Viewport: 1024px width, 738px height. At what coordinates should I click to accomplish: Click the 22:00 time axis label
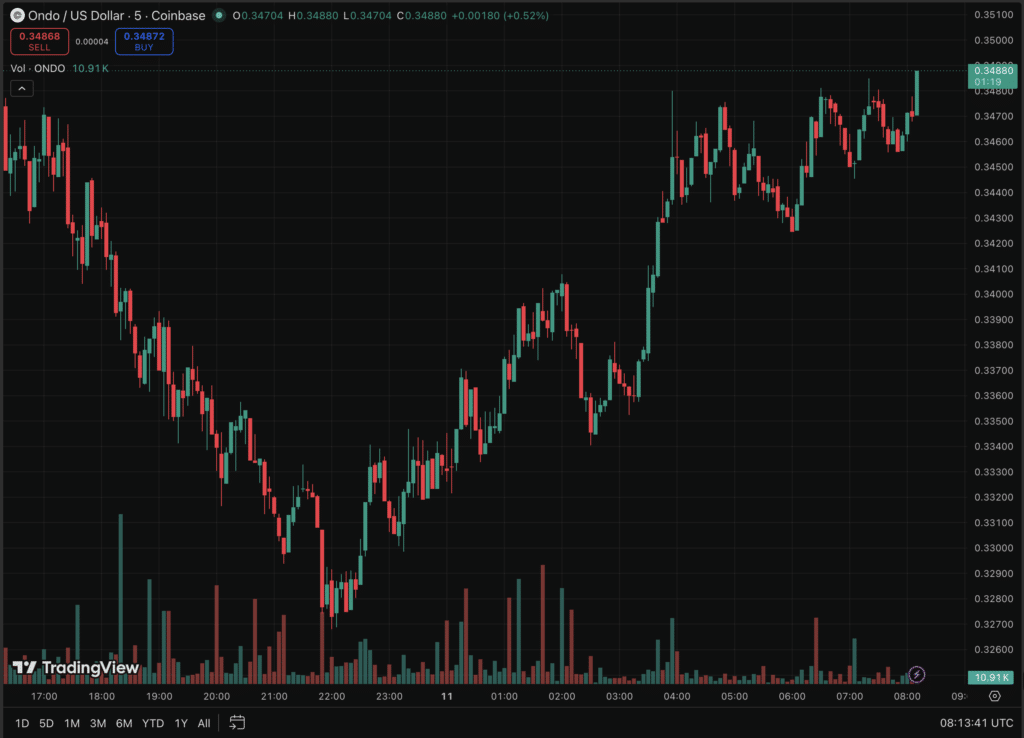[x=332, y=696]
